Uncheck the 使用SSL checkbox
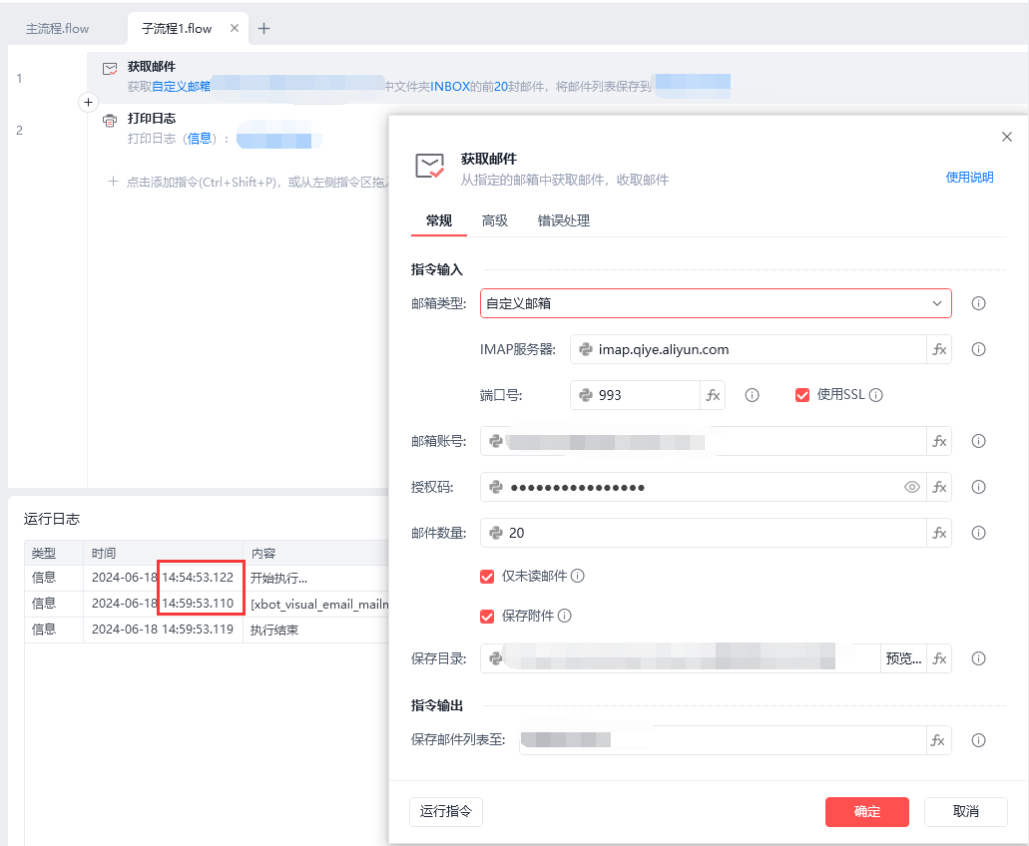Viewport: 1029px width, 846px height. point(802,395)
